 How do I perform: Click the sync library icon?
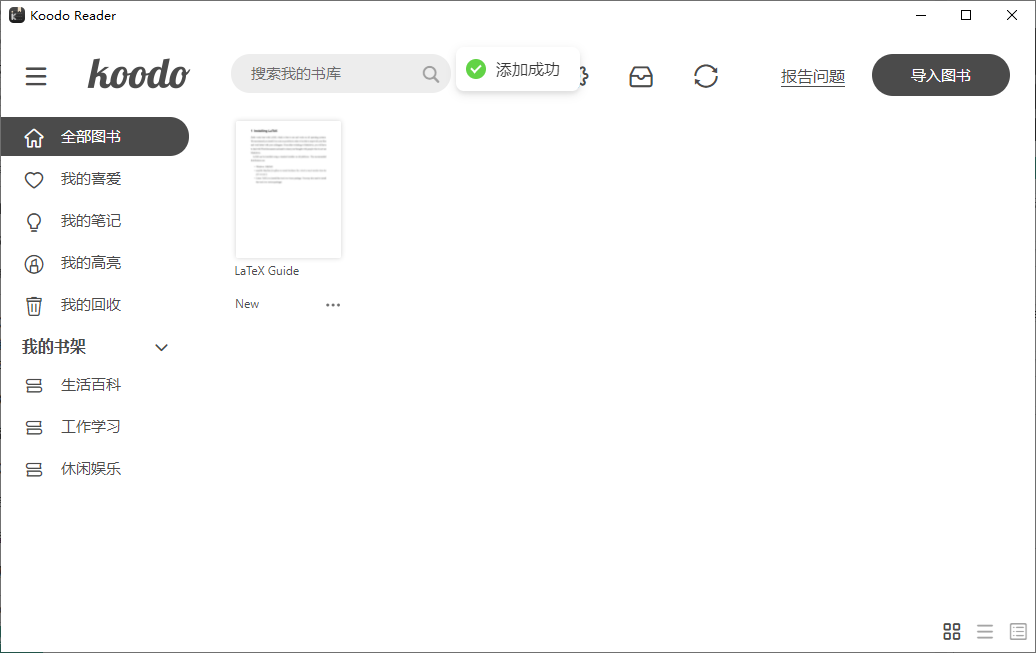706,75
